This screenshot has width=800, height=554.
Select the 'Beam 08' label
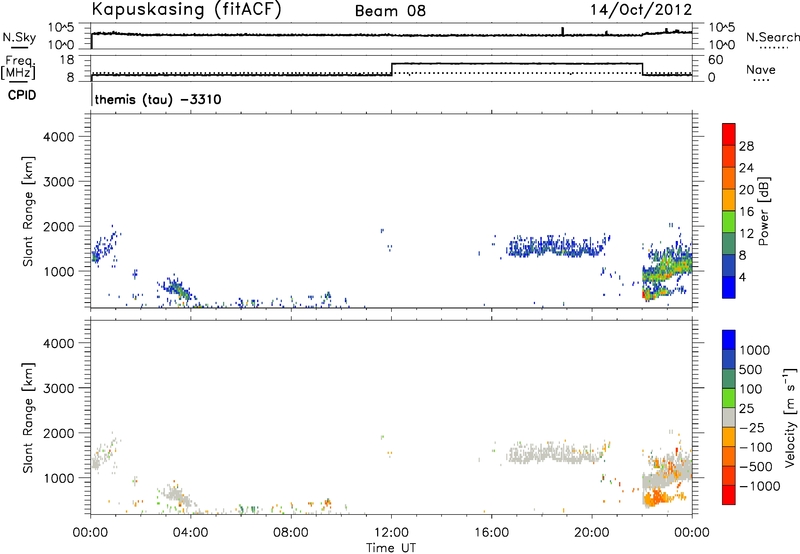click(x=390, y=11)
